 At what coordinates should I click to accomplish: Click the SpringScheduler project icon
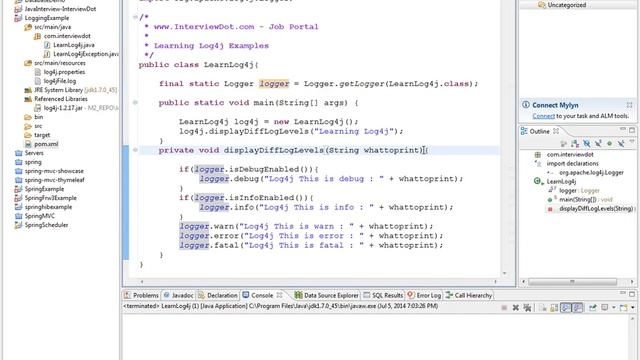tap(18, 225)
